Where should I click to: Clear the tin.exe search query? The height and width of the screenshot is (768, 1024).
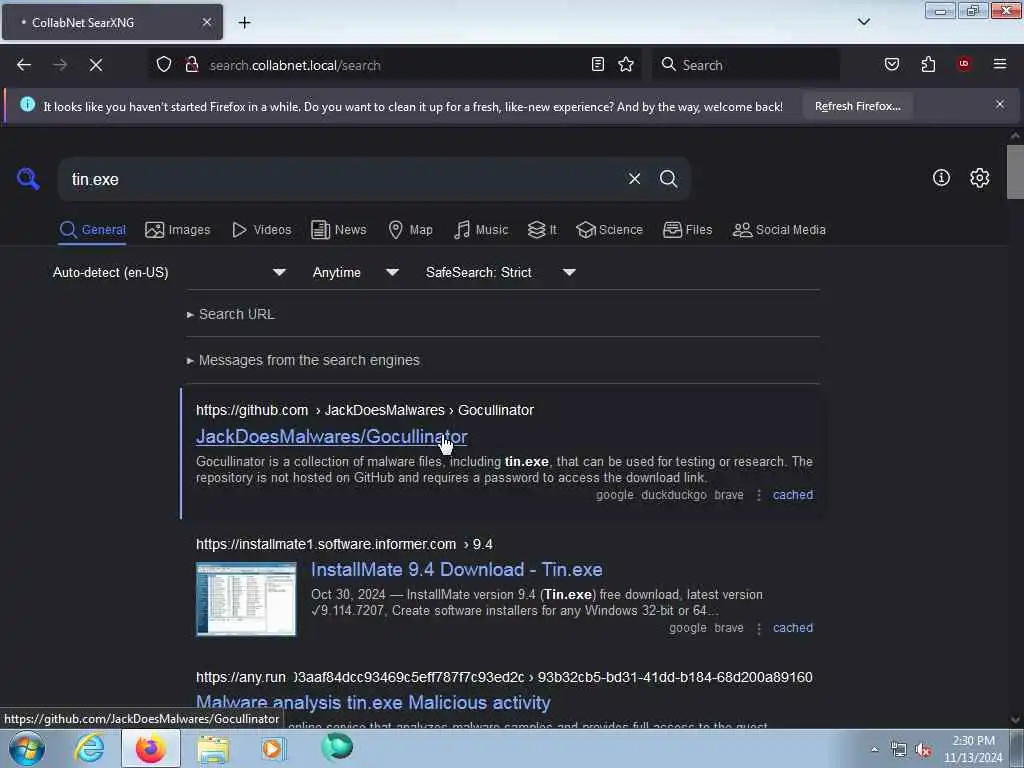(x=634, y=178)
